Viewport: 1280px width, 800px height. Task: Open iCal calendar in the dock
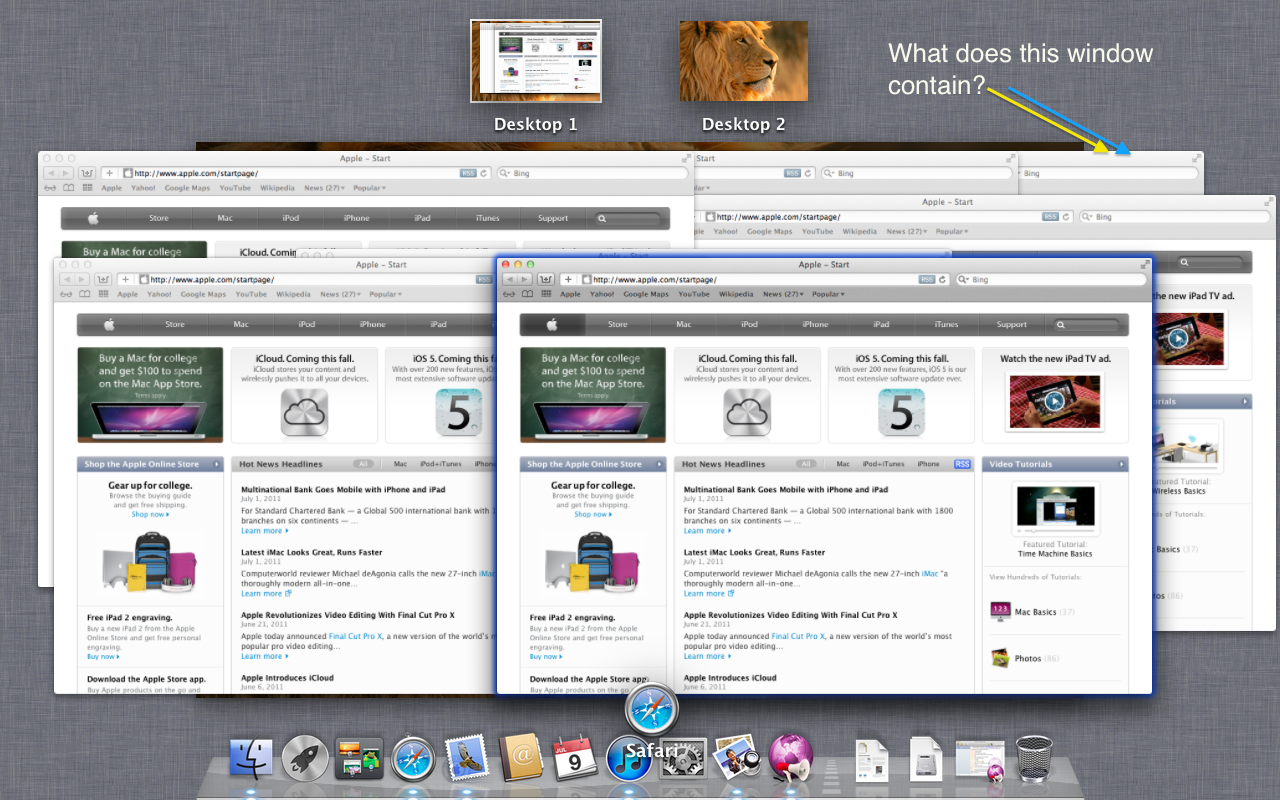575,758
